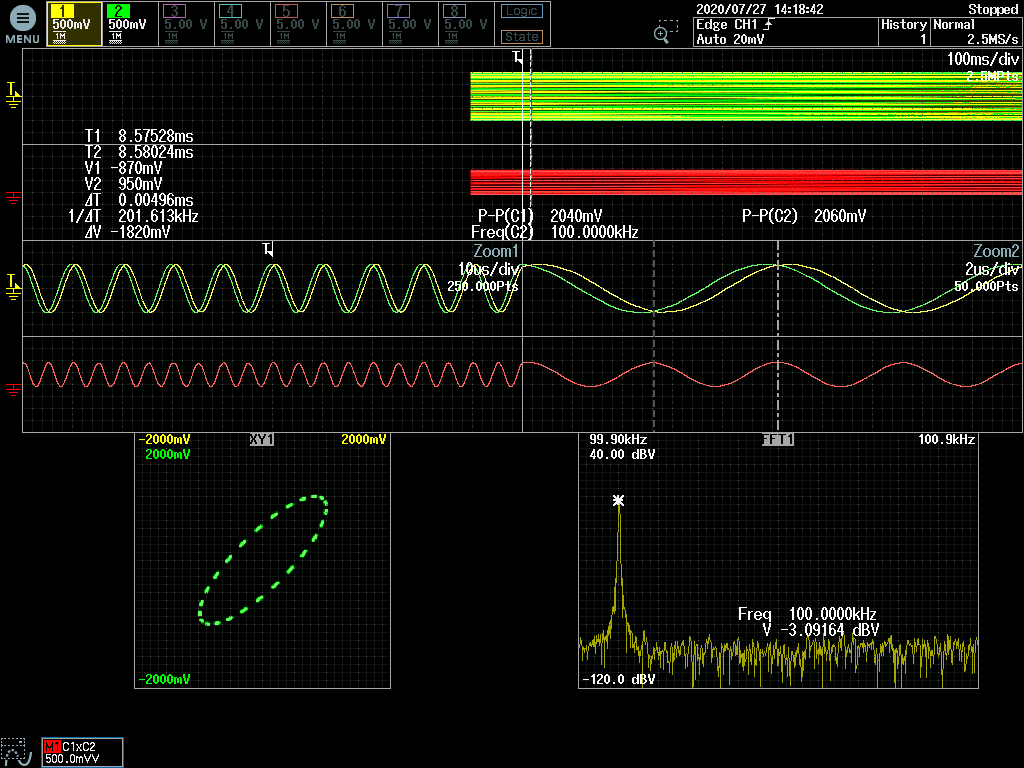
Task: Open the MENU hamburger button
Action: (x=22, y=24)
